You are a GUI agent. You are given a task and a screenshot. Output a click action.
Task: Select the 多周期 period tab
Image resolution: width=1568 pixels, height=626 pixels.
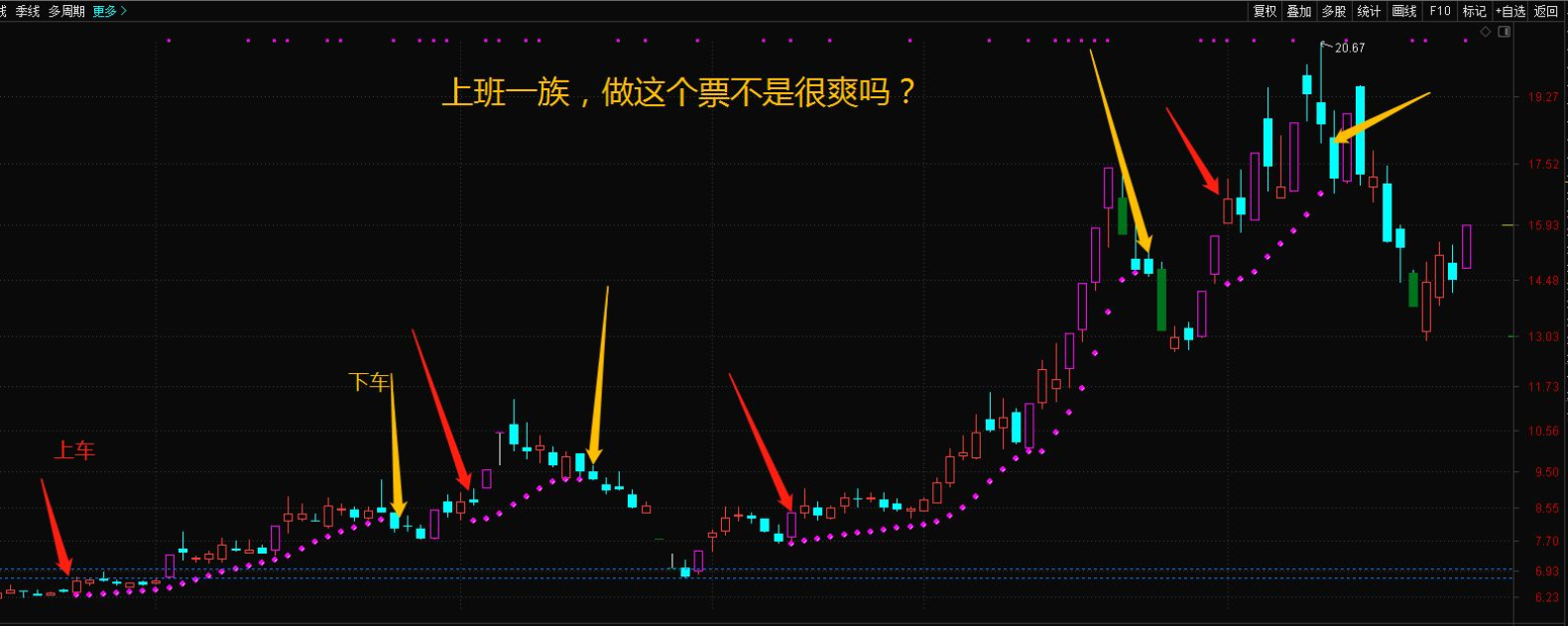(66, 11)
